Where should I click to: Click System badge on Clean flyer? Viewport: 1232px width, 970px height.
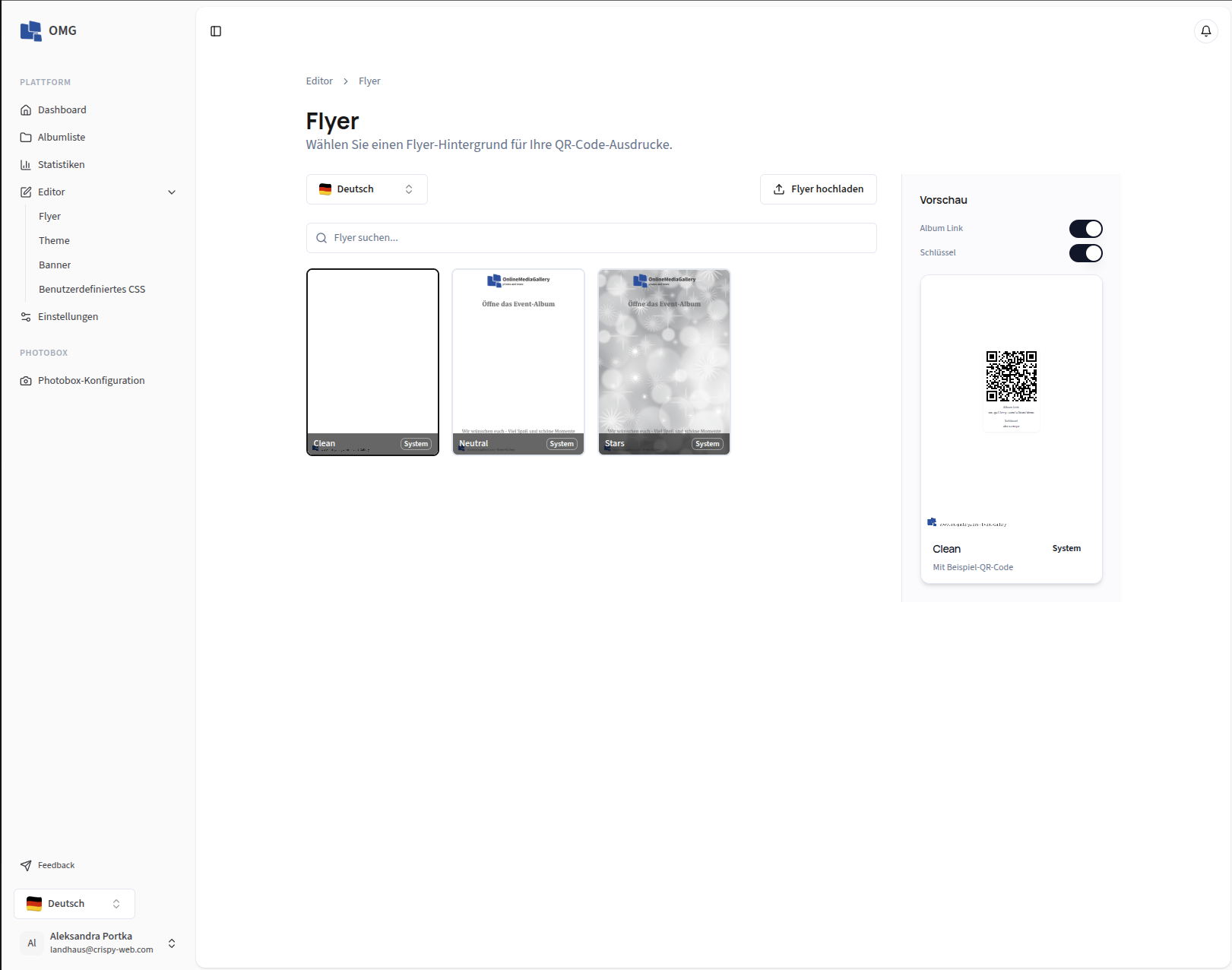coord(416,444)
